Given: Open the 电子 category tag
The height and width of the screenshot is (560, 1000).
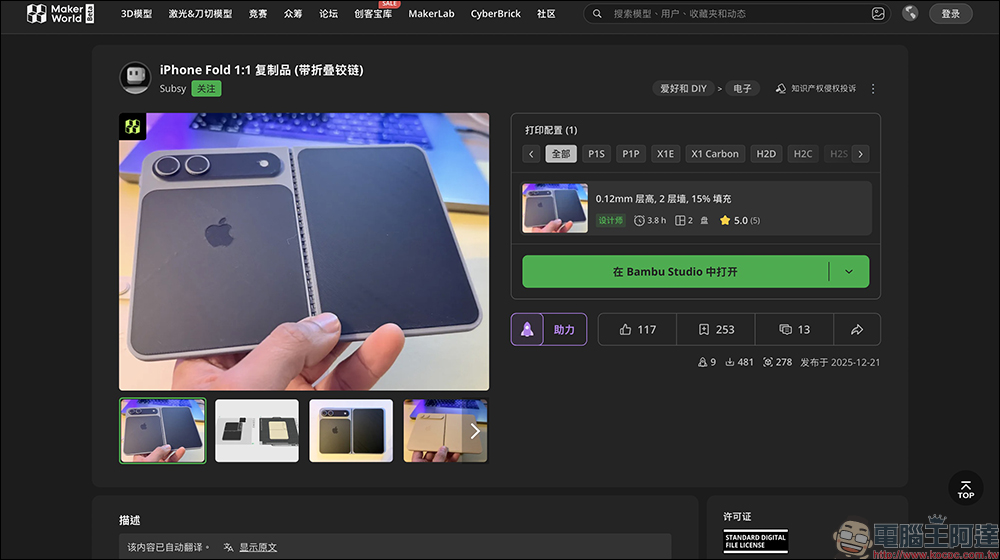Looking at the screenshot, I should coord(742,89).
